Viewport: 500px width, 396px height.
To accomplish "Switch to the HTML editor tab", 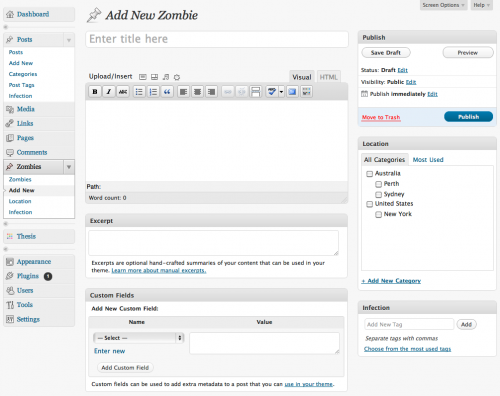I will (329, 77).
